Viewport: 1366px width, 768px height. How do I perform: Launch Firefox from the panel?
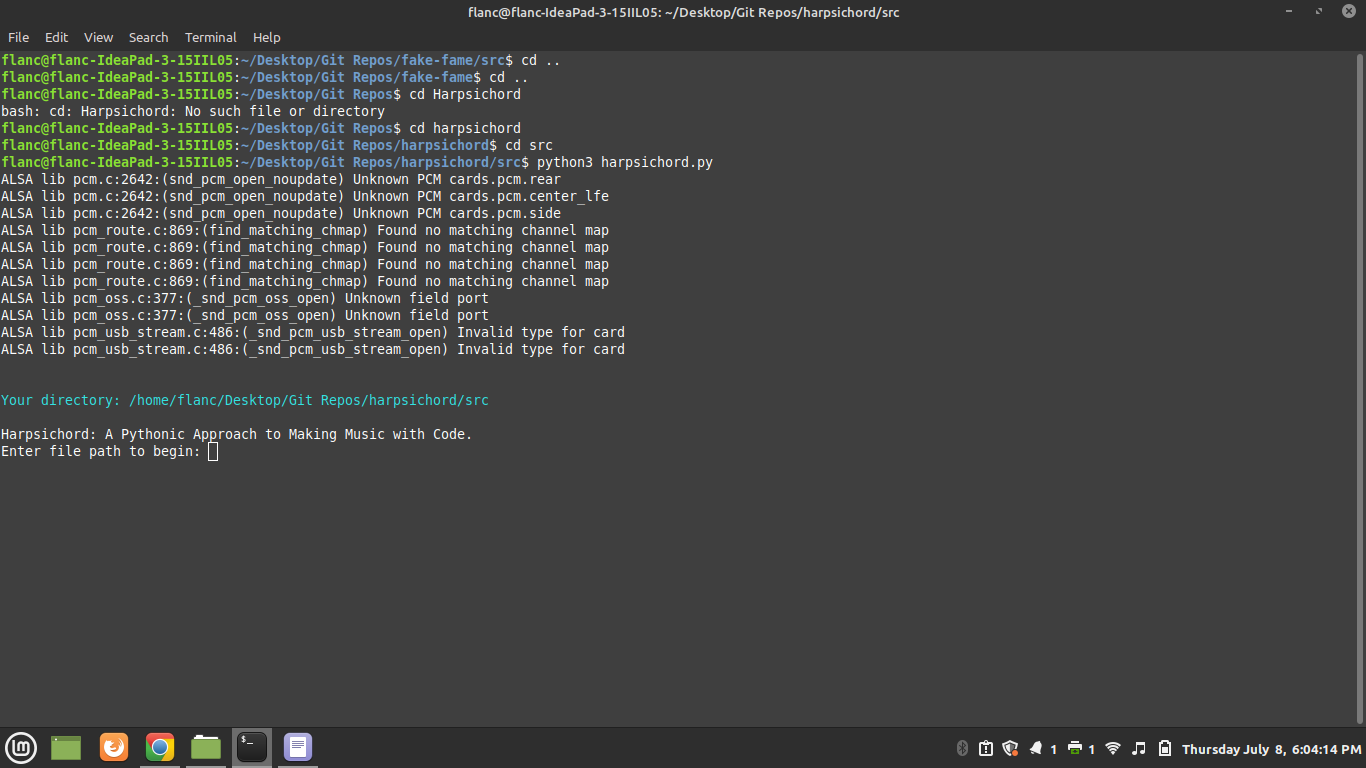[x=114, y=747]
